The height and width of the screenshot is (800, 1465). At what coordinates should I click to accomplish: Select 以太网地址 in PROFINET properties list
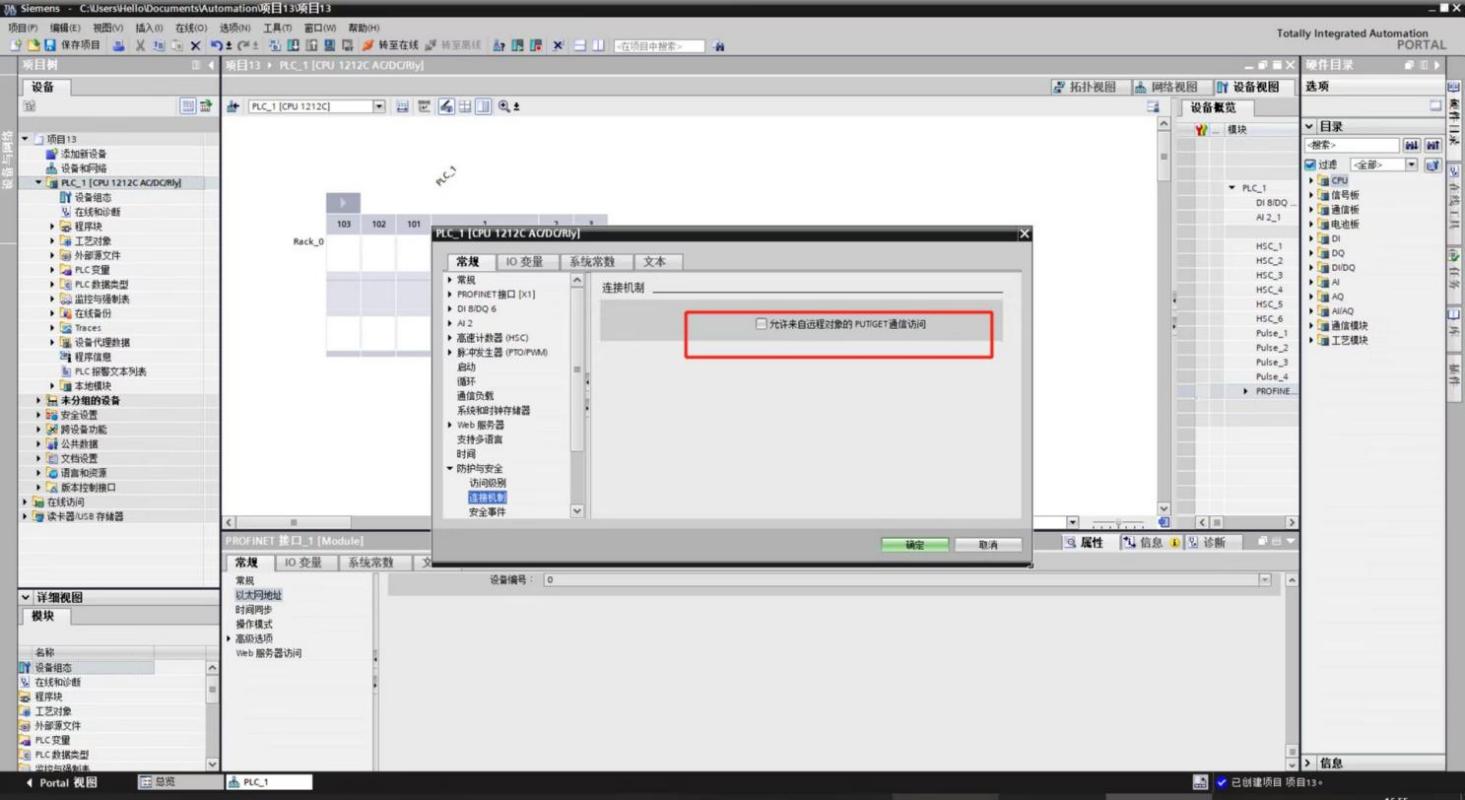259,595
